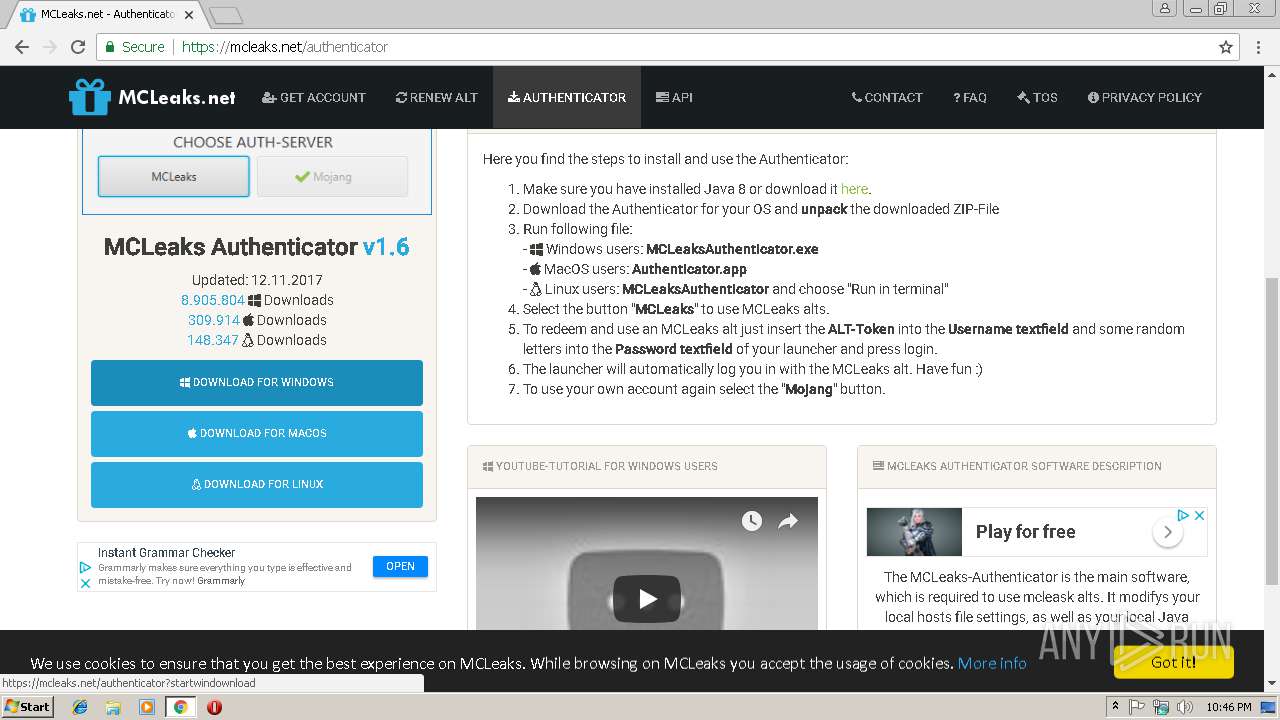Open the FAQ page

pos(970,97)
